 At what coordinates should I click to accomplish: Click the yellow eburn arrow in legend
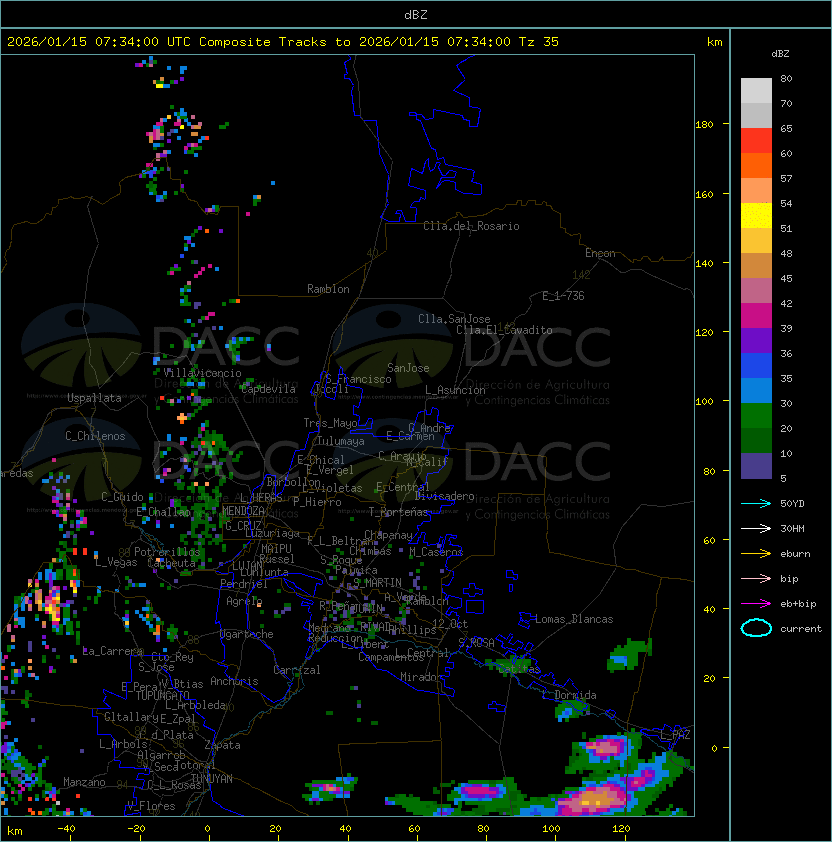(x=756, y=554)
